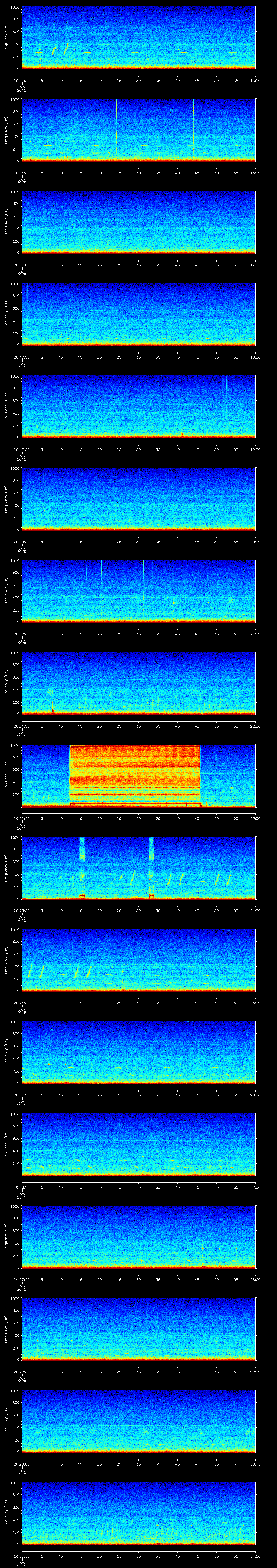The height and width of the screenshot is (1568, 277).
Task: Click the 20:26:00 start time label
Action: pos(21,1187)
